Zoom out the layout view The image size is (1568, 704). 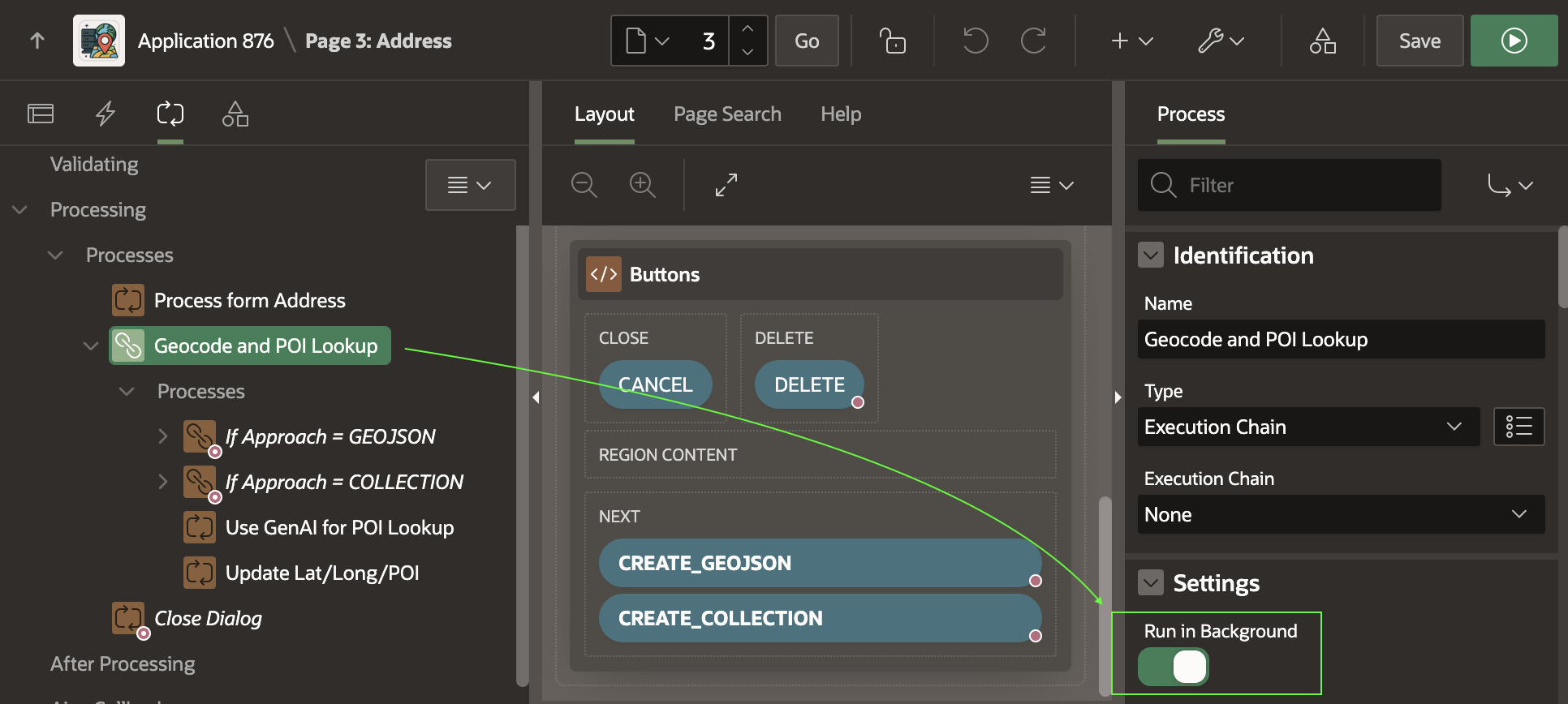584,185
